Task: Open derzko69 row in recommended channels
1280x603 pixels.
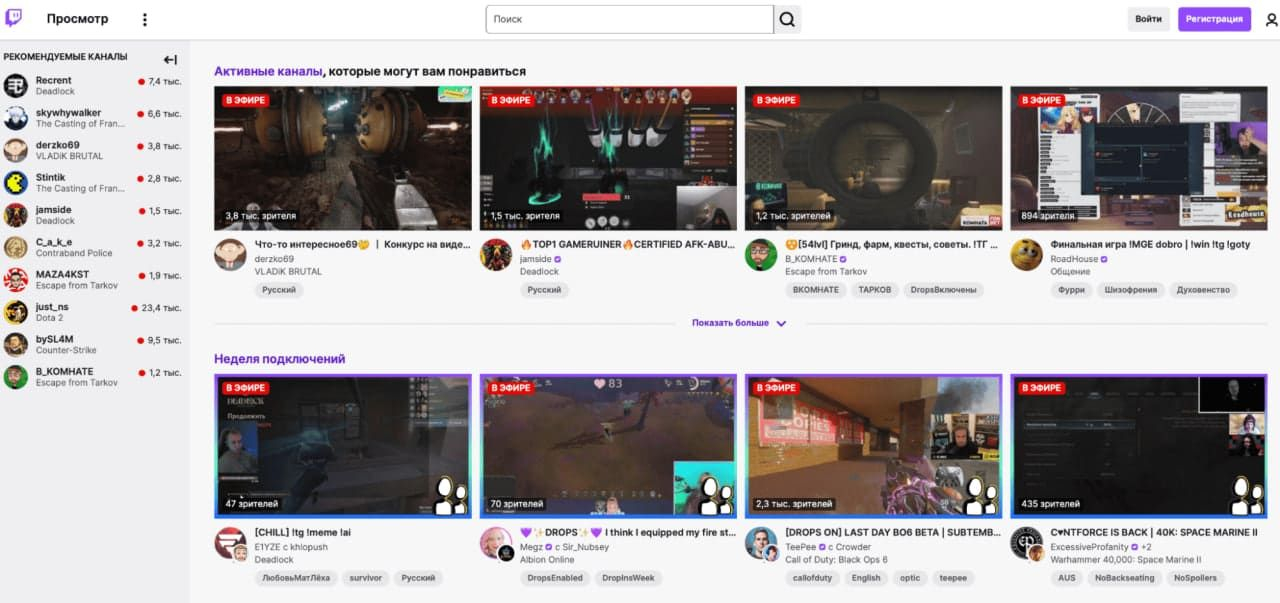Action: tap(93, 151)
